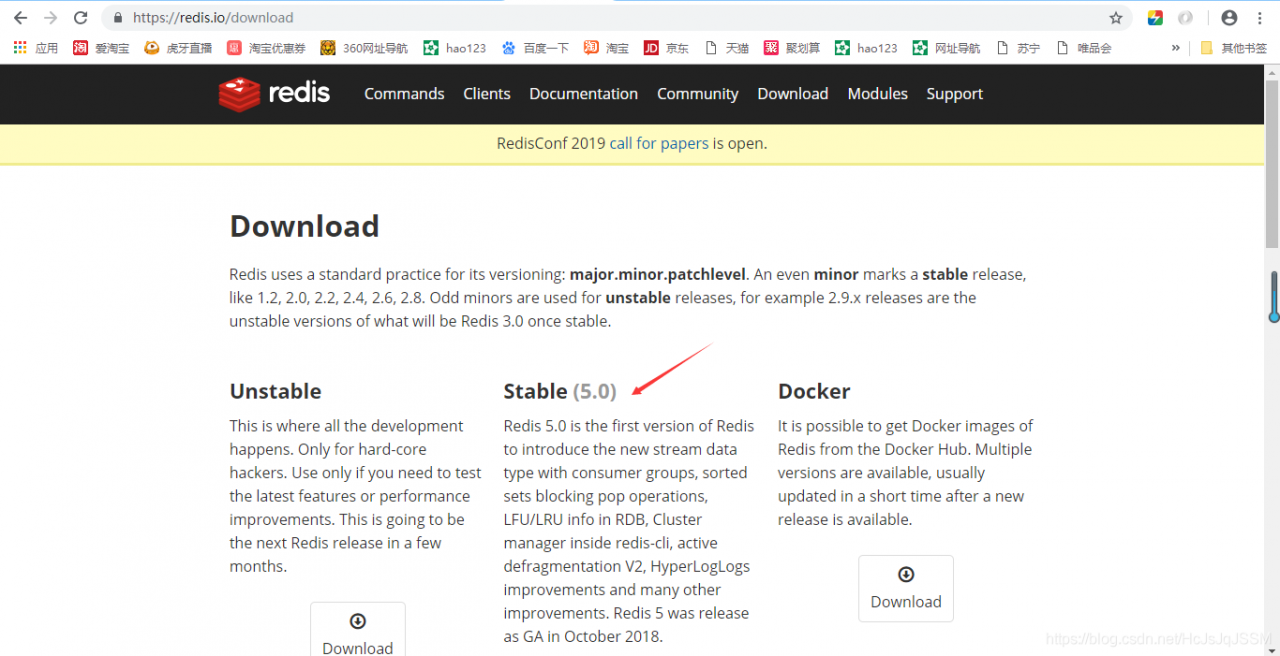This screenshot has height=656, width=1280.
Task: Go back to the previous page
Action: [x=20, y=18]
